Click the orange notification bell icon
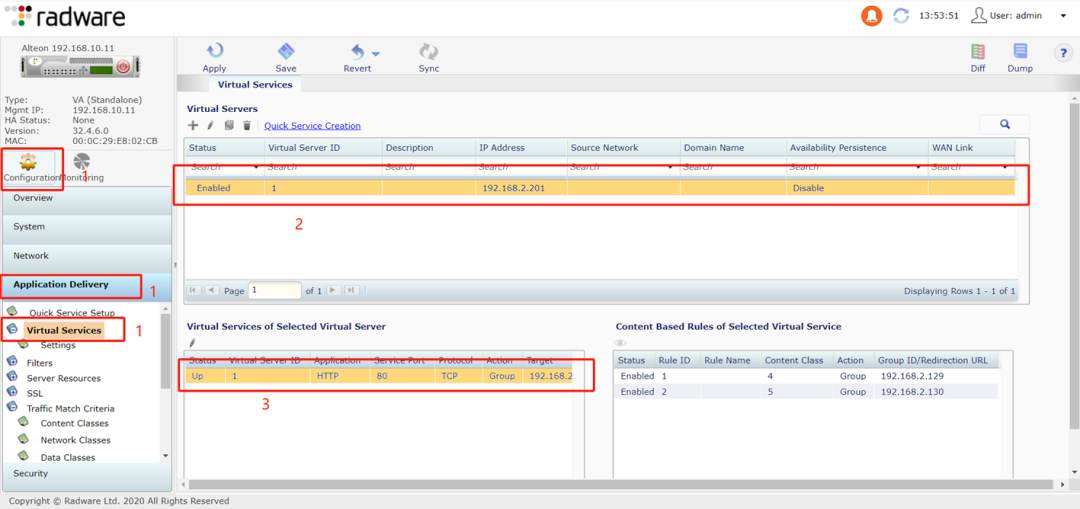 pyautogui.click(x=871, y=16)
